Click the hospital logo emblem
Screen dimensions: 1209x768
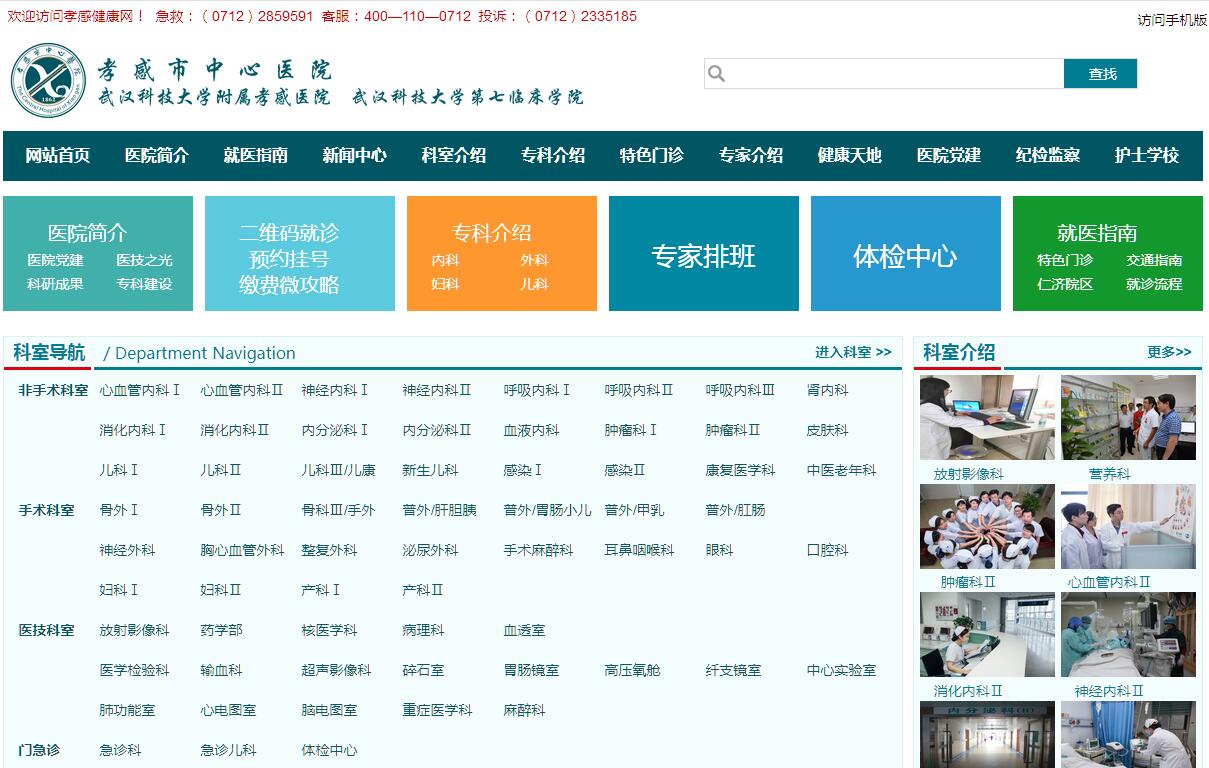pos(50,81)
